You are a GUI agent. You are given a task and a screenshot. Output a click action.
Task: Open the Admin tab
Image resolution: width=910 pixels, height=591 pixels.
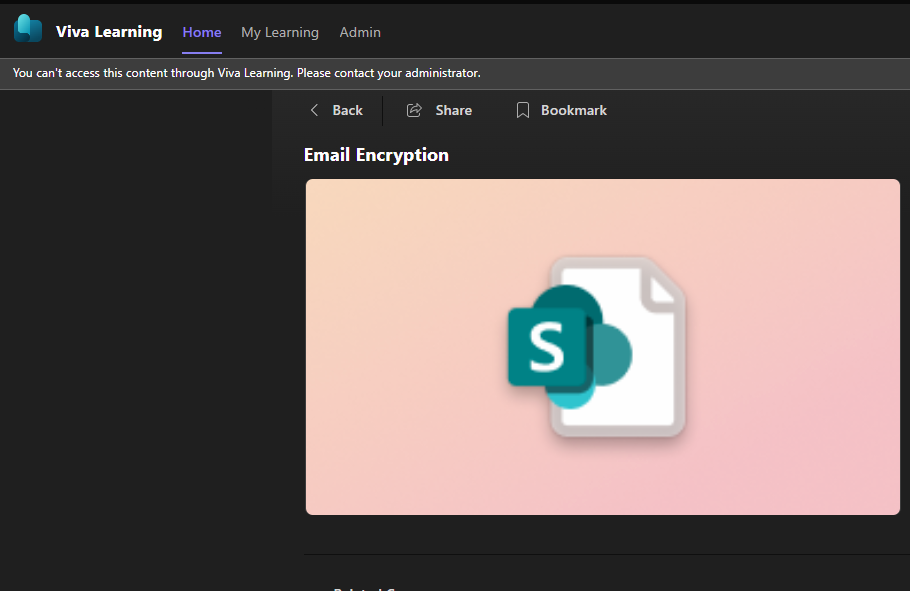360,33
